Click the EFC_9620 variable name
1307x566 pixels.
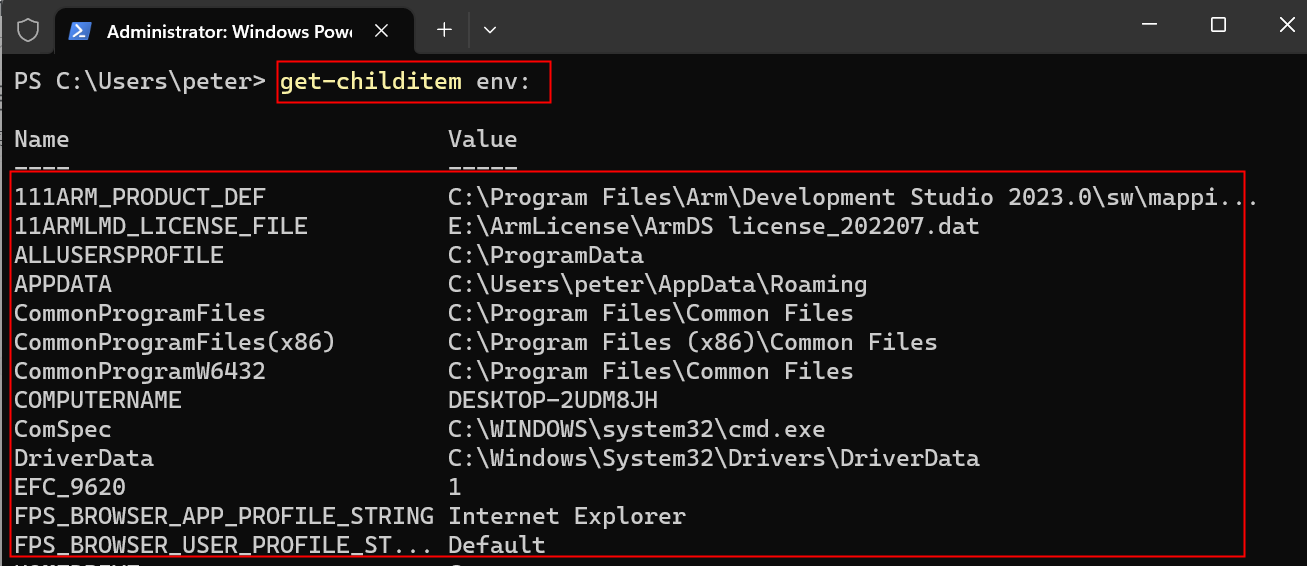pos(70,488)
